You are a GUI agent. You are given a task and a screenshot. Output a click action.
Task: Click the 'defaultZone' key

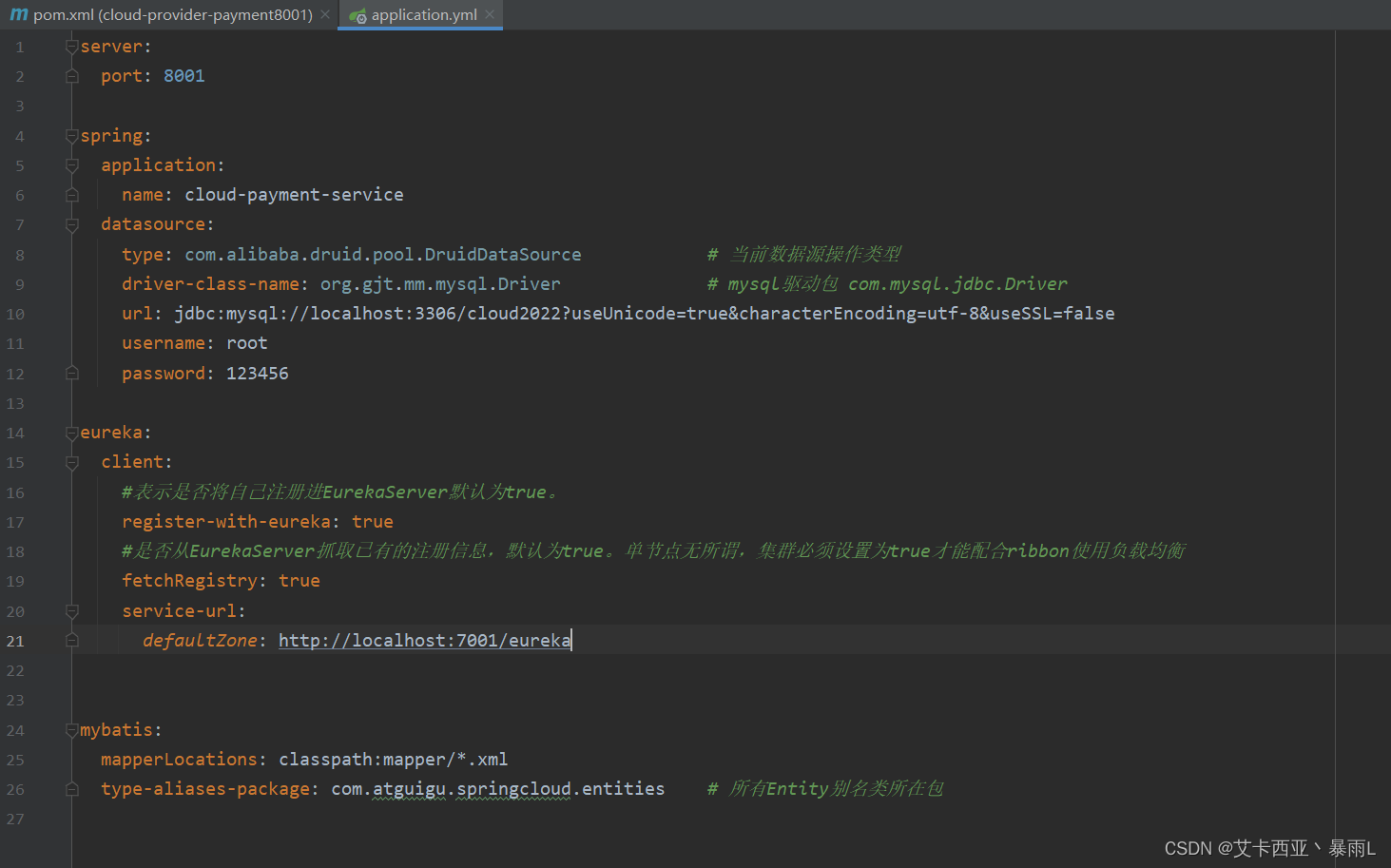[x=200, y=640]
